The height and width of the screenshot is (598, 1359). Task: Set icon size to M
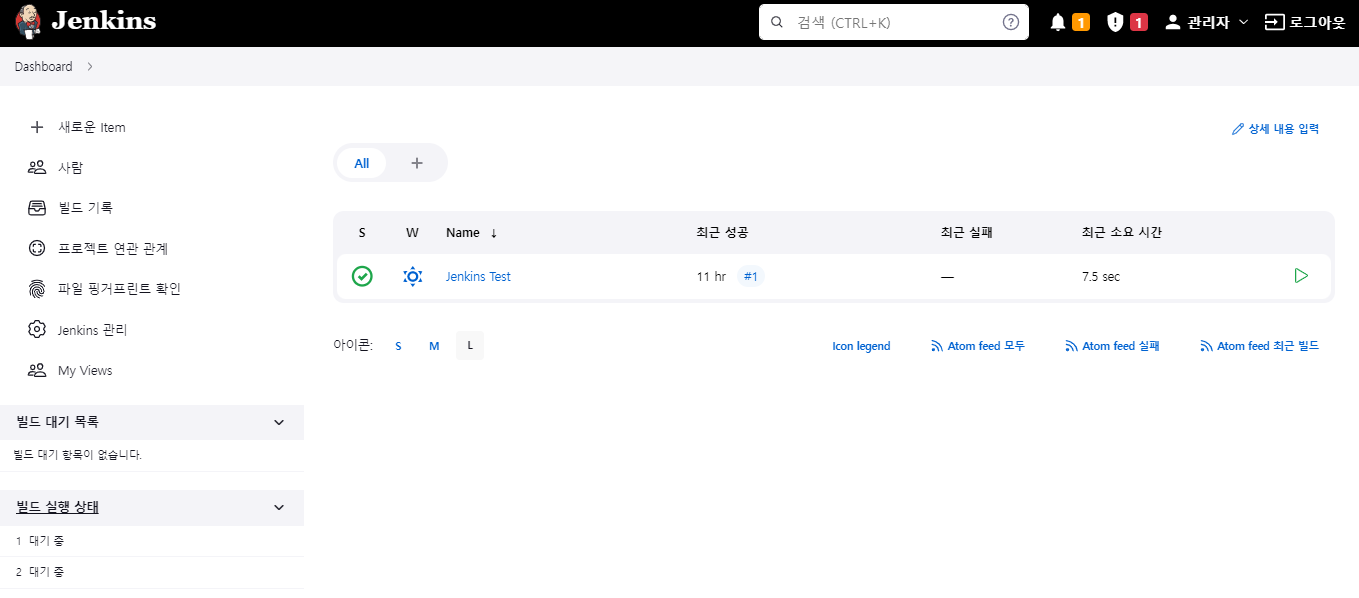434,346
